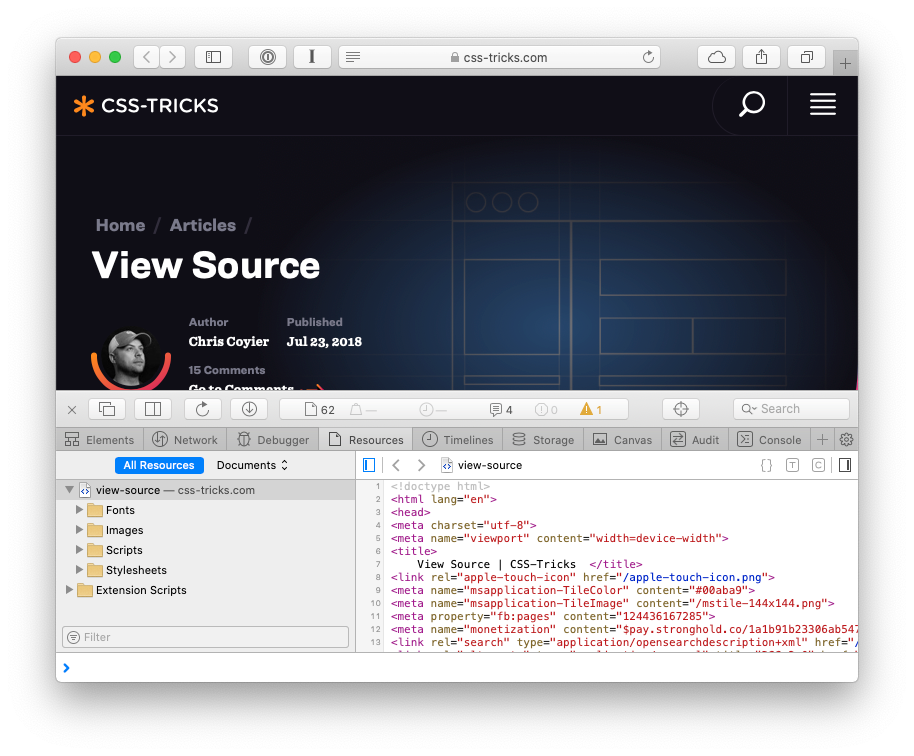Expand the Extension Scripts folder
The image size is (914, 756).
click(69, 589)
